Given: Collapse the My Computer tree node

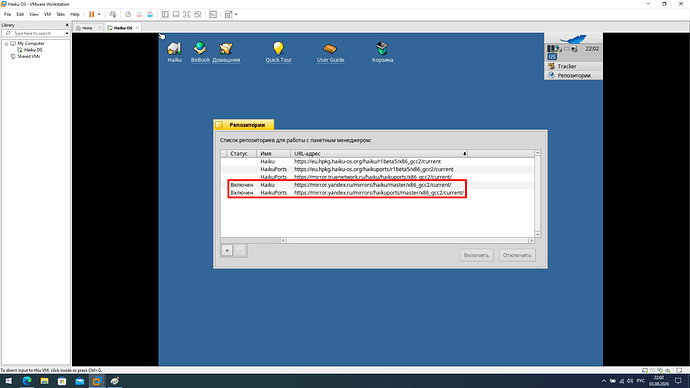Looking at the screenshot, I should click(x=6, y=44).
